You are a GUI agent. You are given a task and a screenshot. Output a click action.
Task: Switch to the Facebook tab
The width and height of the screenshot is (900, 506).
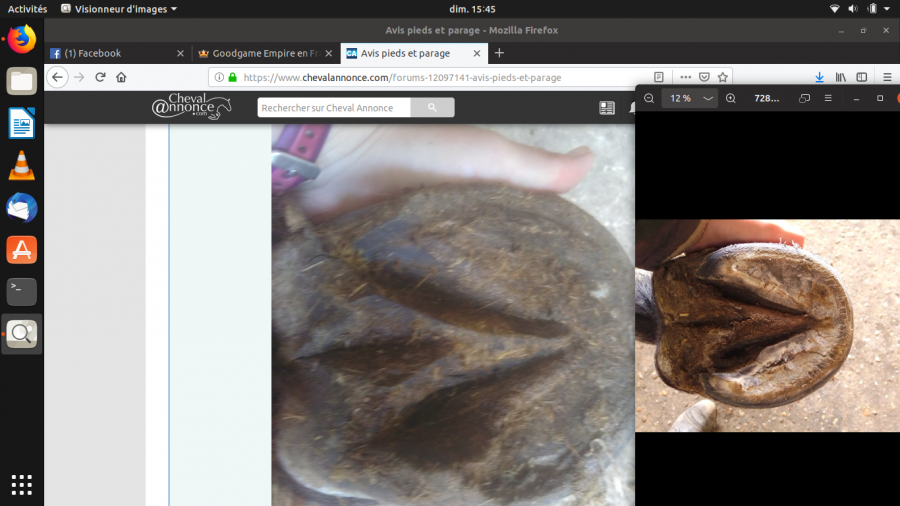pyautogui.click(x=110, y=53)
